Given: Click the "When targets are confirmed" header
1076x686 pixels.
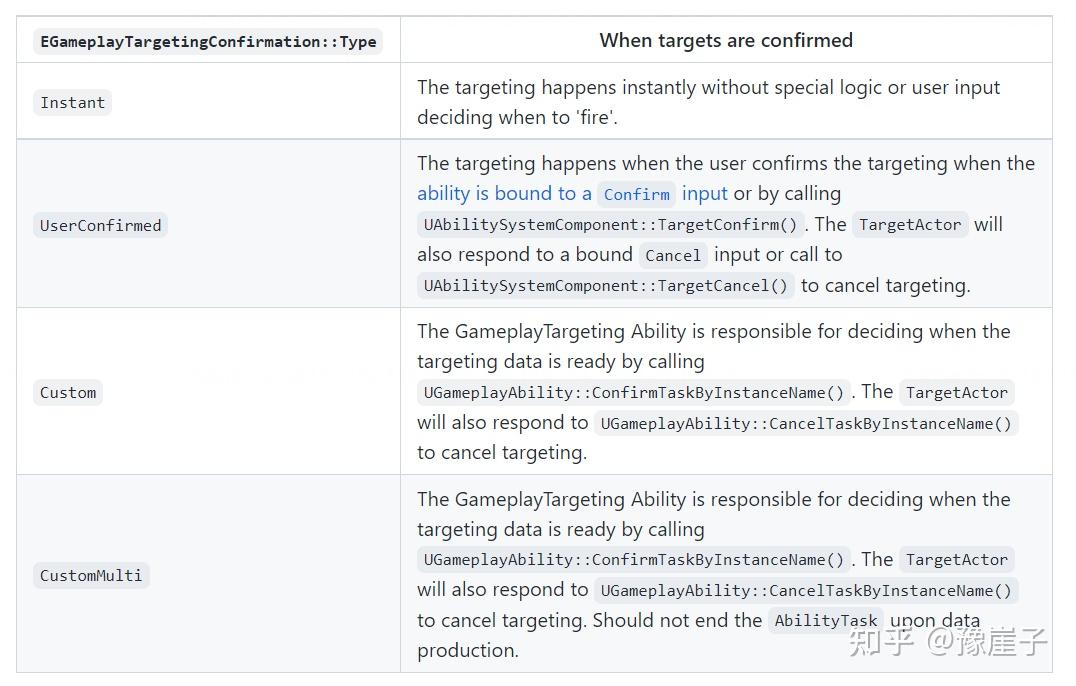Looking at the screenshot, I should [x=726, y=41].
